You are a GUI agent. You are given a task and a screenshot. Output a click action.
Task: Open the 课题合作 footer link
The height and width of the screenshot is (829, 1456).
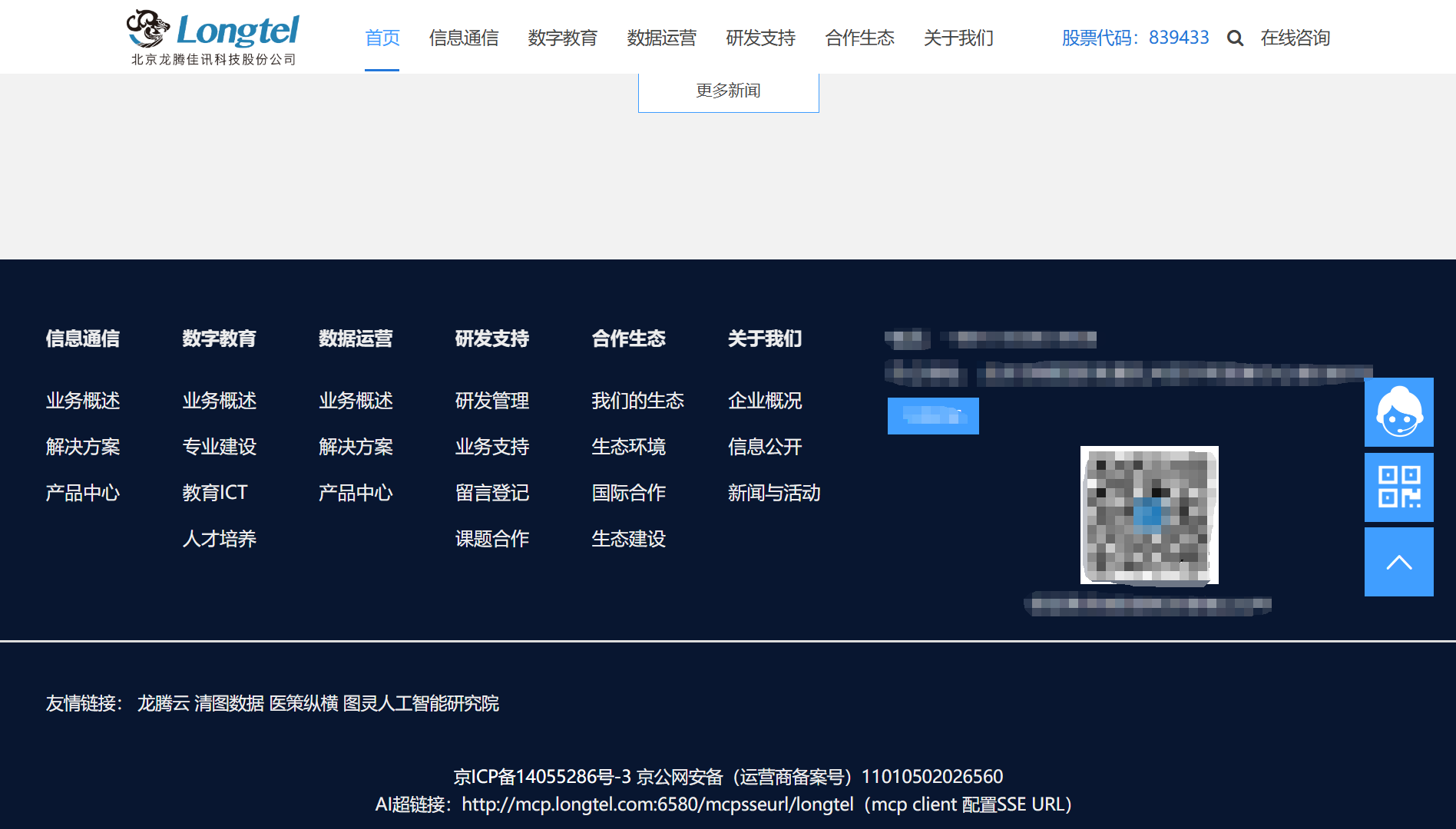(492, 539)
